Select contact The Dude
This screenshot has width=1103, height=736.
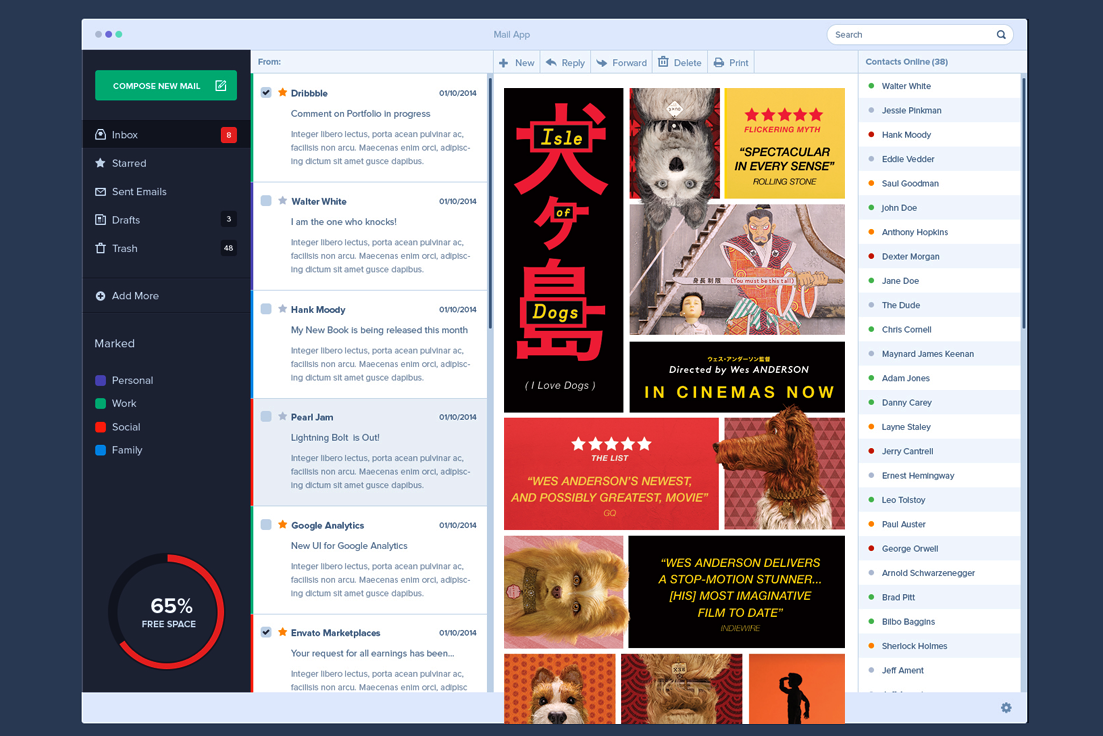(x=939, y=305)
